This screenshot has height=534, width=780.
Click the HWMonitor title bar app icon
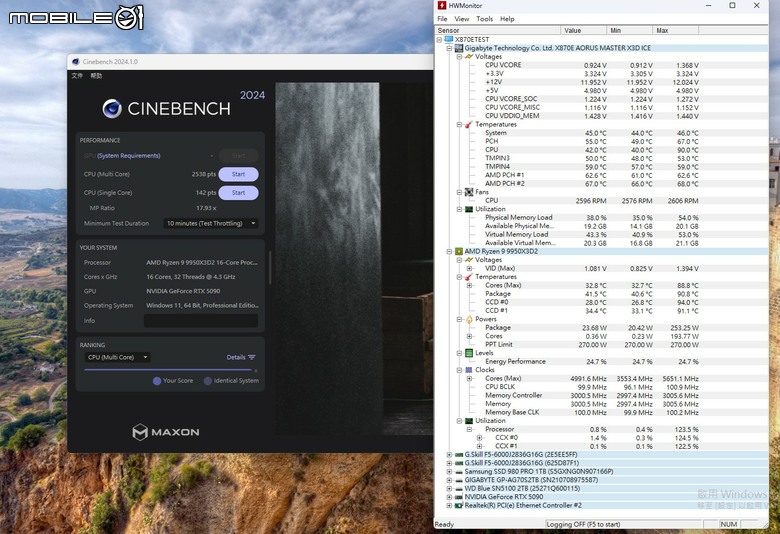[442, 5]
